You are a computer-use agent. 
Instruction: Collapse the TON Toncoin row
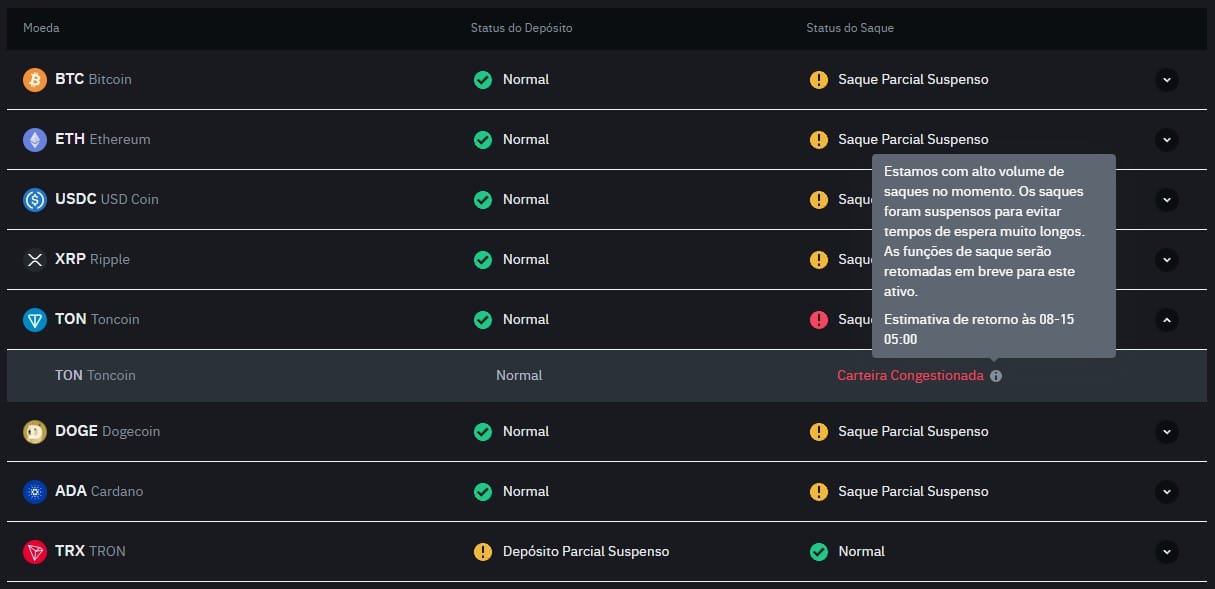[1166, 319]
